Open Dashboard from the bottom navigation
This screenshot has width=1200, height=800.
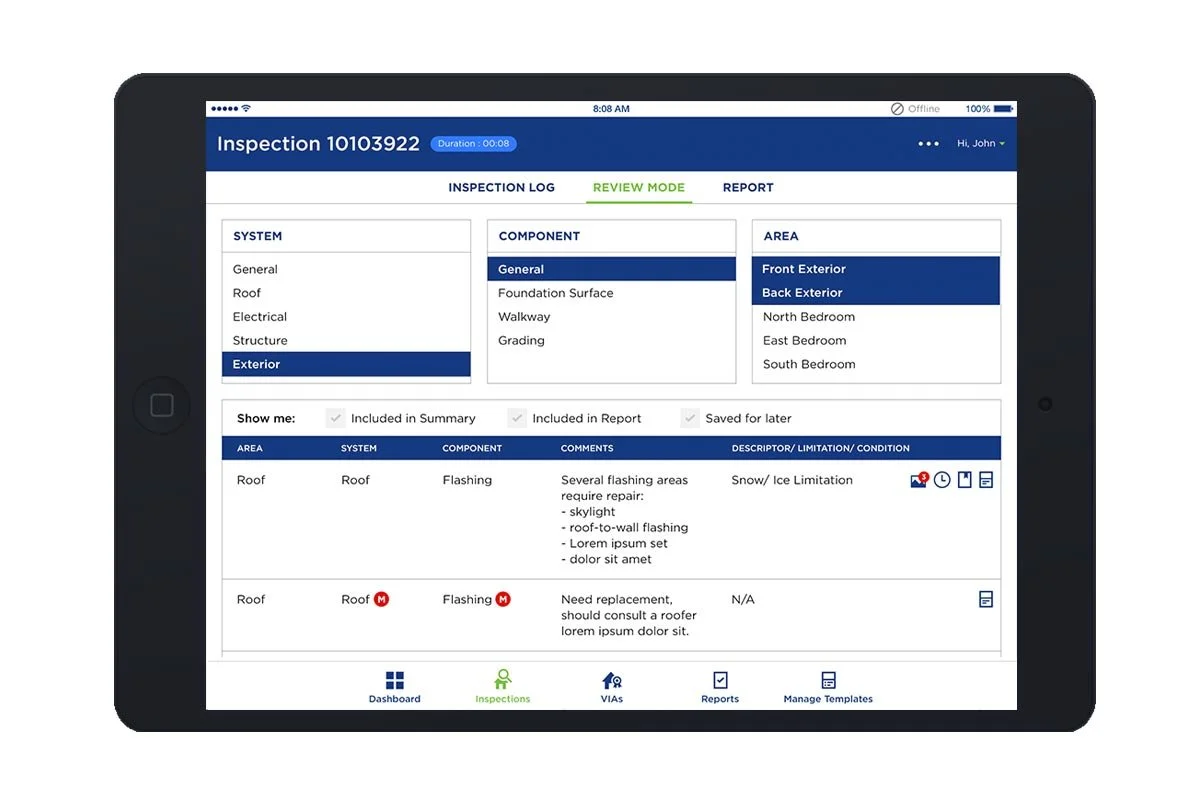395,687
